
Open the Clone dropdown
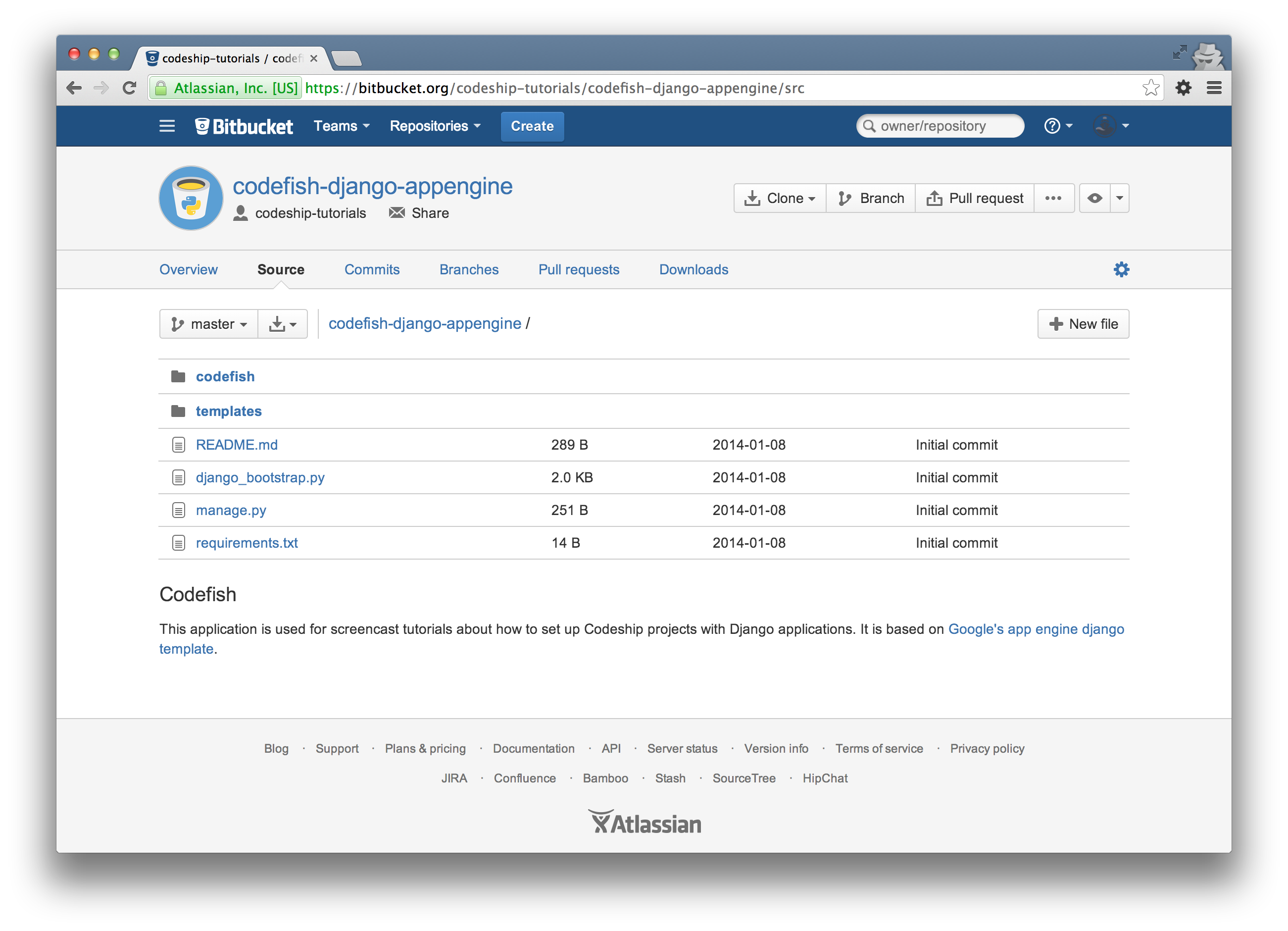(780, 198)
